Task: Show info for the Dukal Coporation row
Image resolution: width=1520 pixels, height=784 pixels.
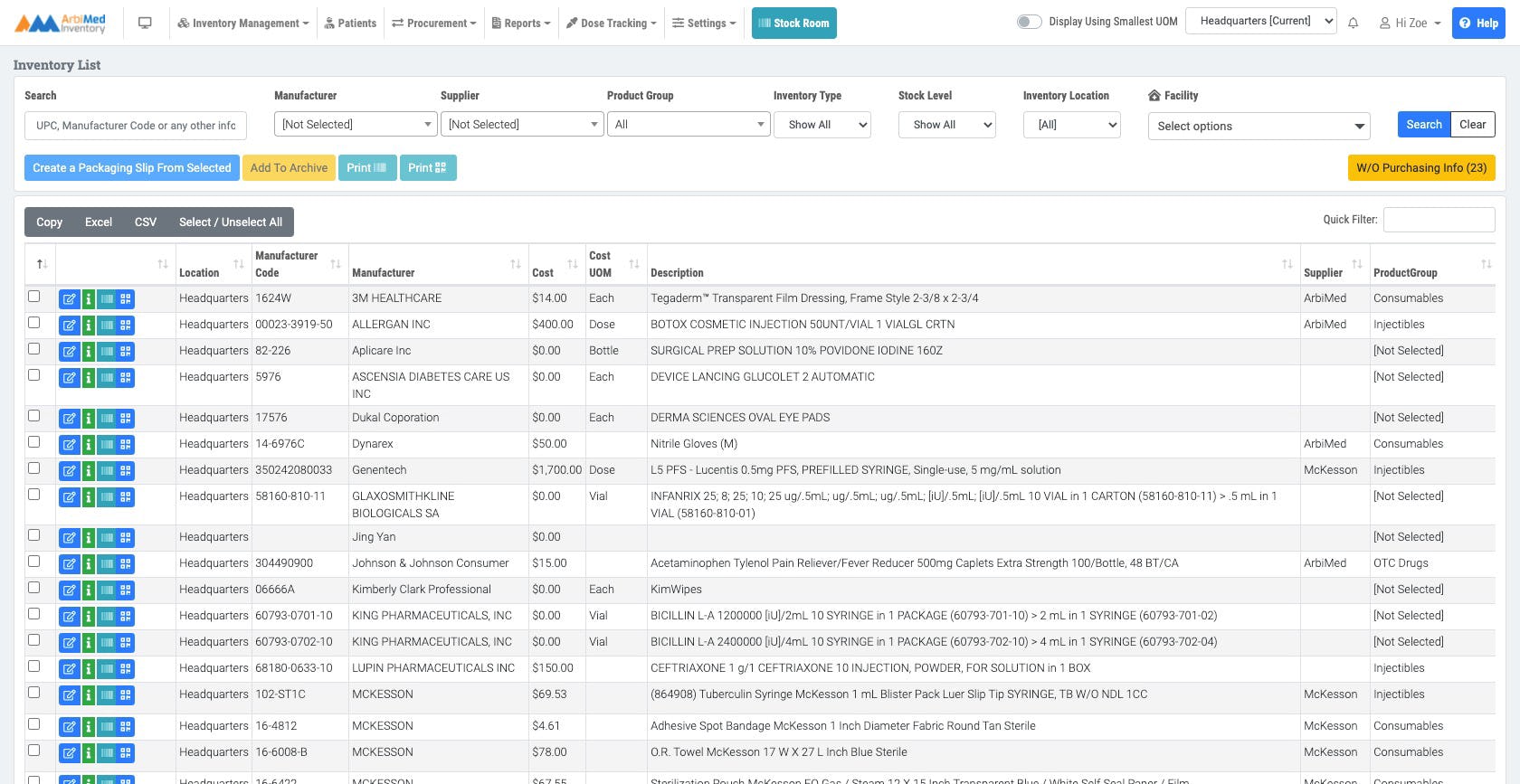Action: (x=89, y=419)
